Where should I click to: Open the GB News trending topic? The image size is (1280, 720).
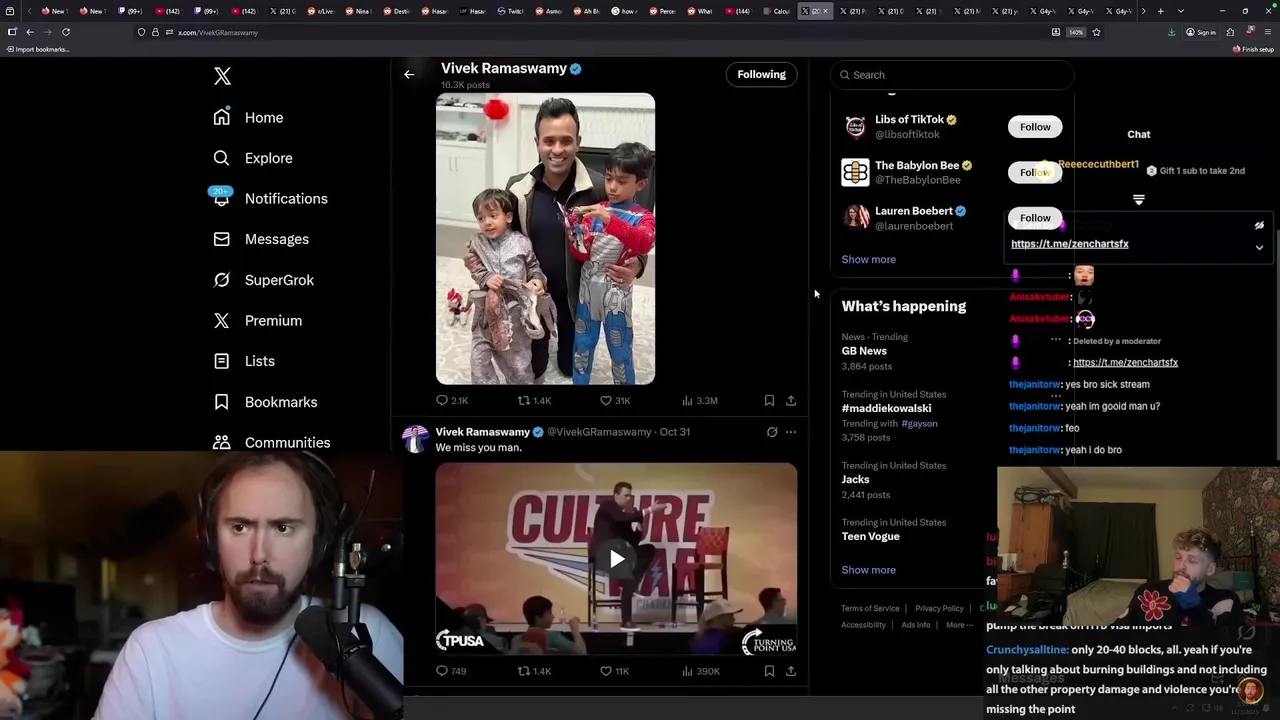[864, 351]
